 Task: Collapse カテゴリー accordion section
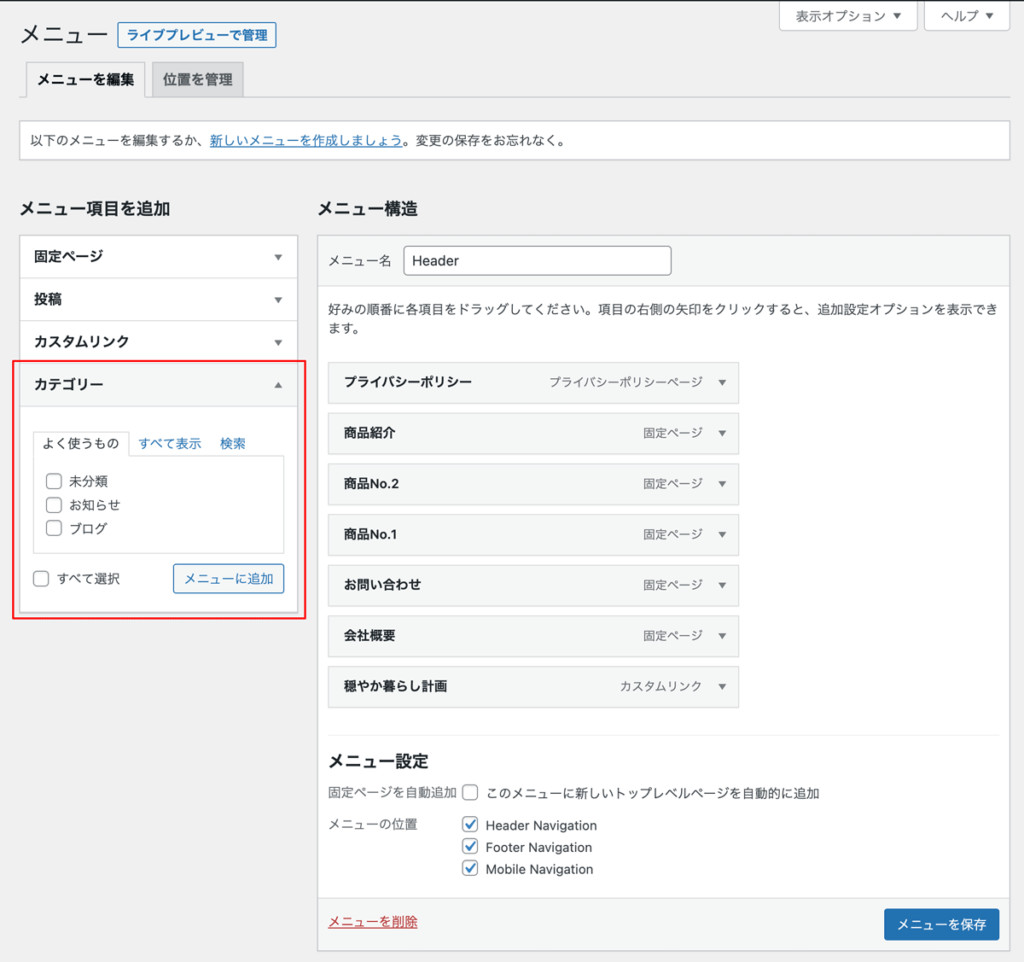click(x=159, y=385)
